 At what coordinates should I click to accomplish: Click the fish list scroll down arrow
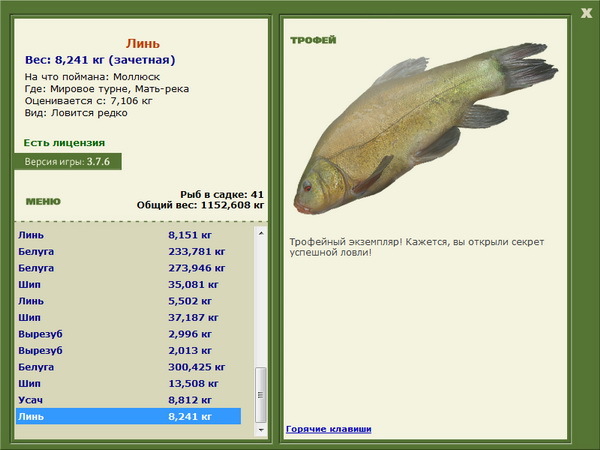261,430
